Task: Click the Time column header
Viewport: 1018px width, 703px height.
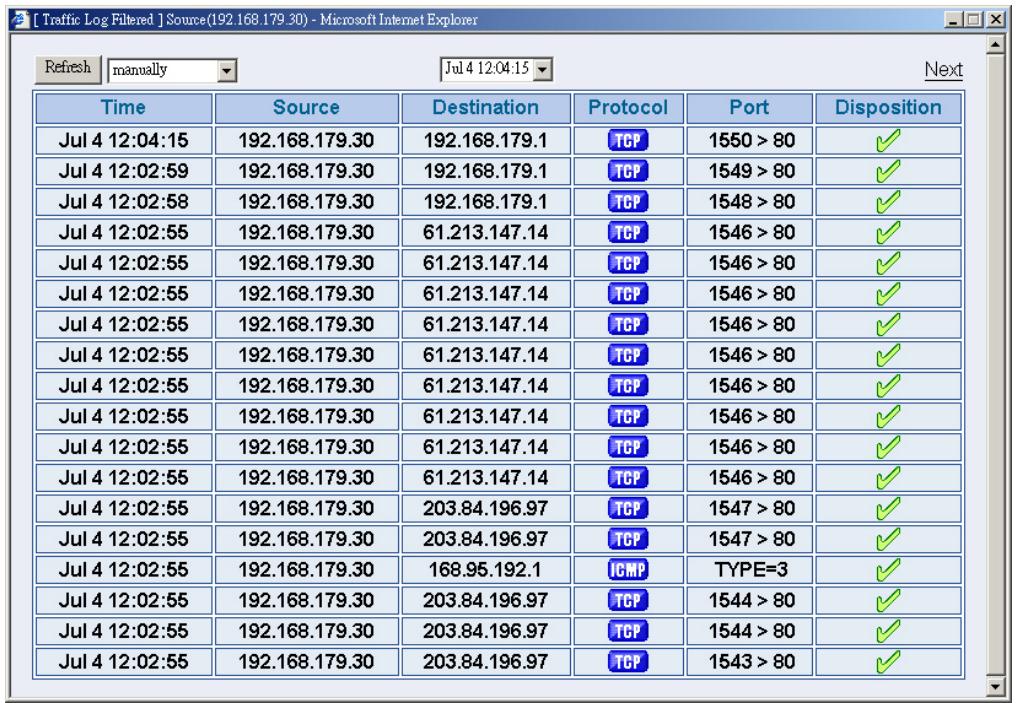Action: pyautogui.click(x=123, y=108)
